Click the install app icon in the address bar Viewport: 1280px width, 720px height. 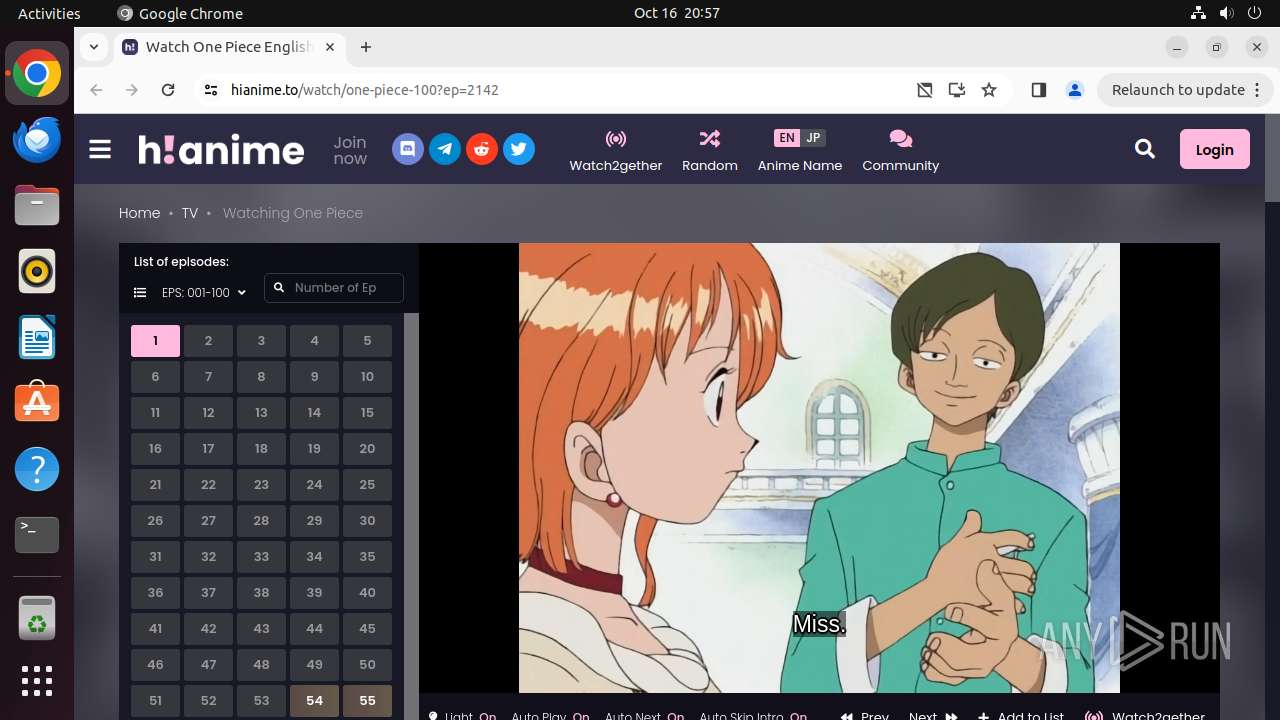click(957, 90)
